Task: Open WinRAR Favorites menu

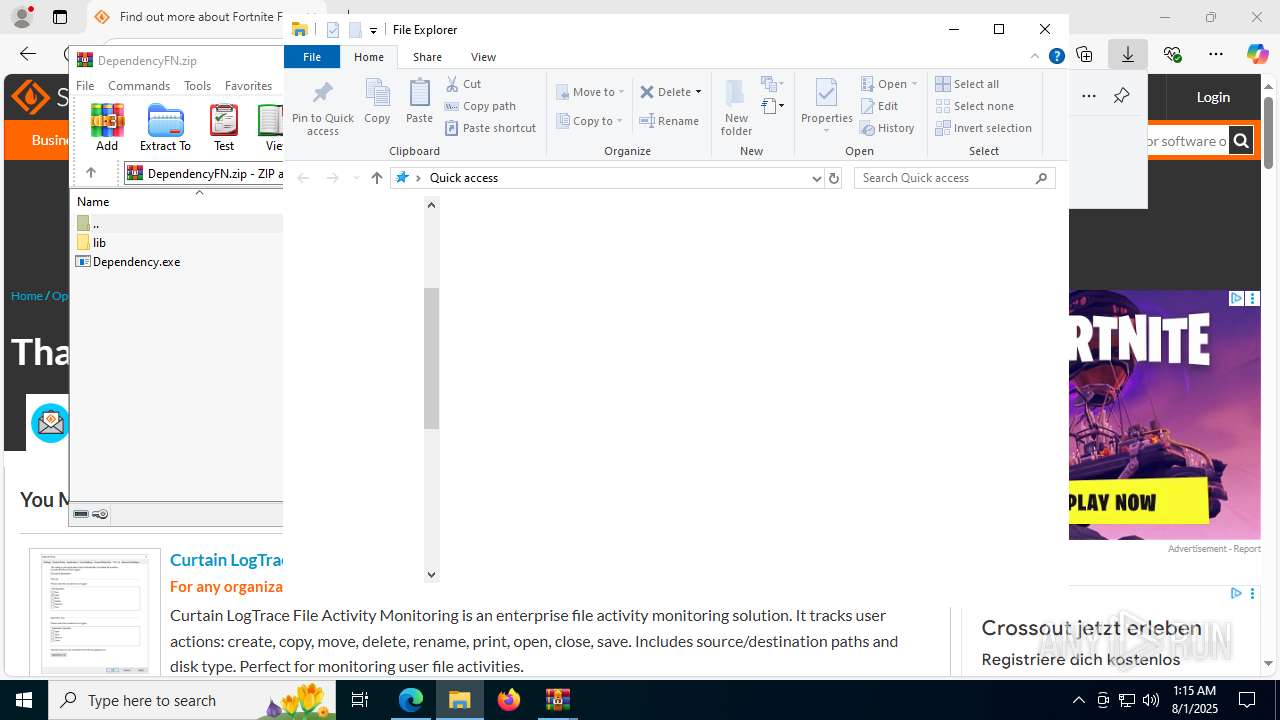Action: (248, 86)
